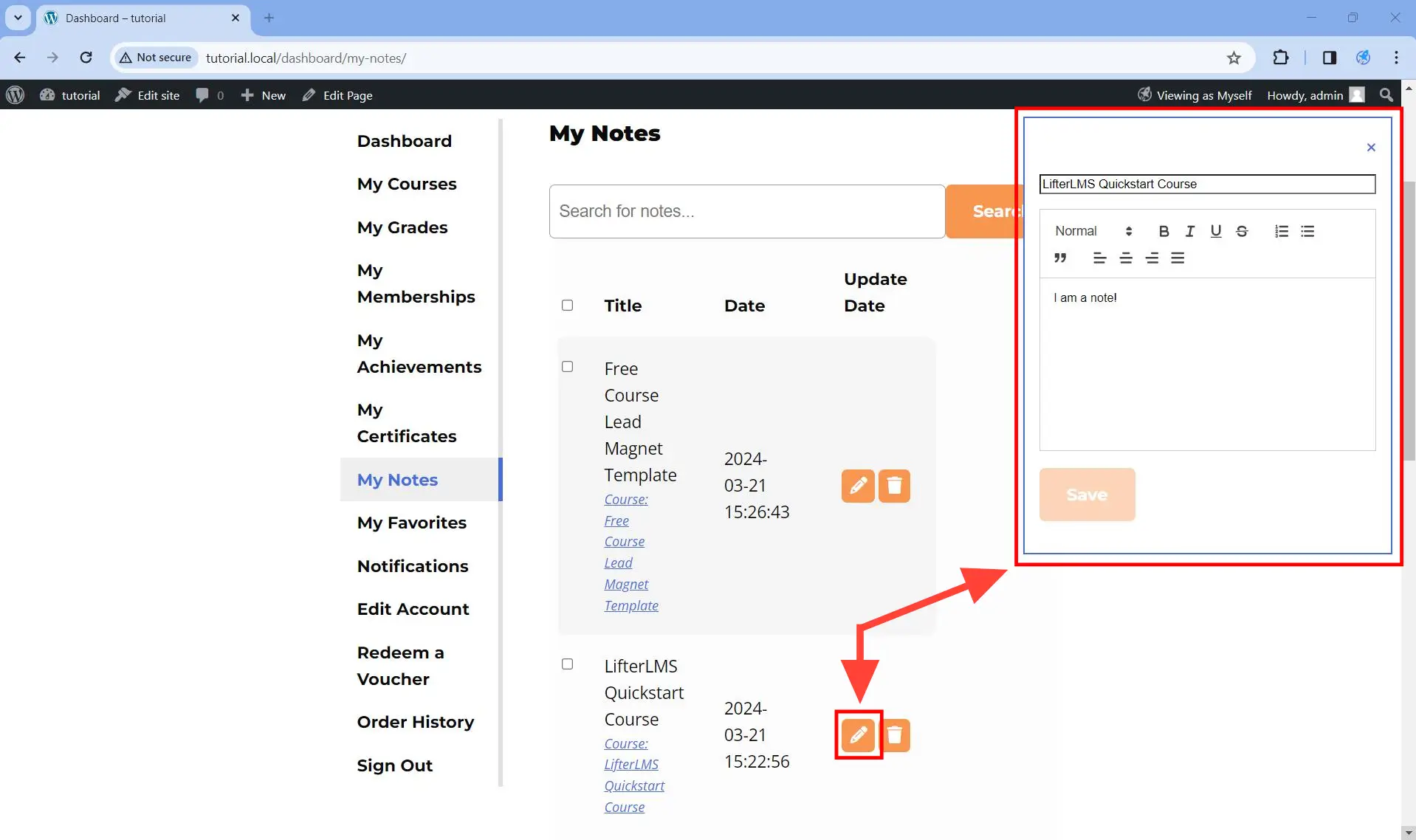Open the comments admin bar item
The width and height of the screenshot is (1416, 840).
click(x=210, y=95)
